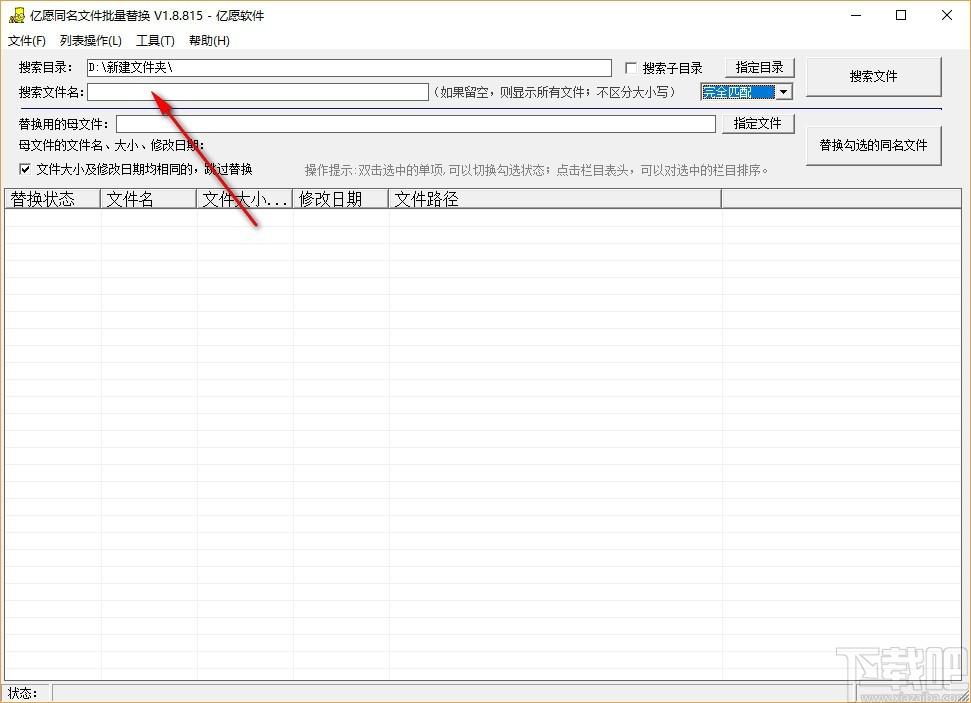Maximize the window
Screen dimensions: 971x703
pos(901,15)
